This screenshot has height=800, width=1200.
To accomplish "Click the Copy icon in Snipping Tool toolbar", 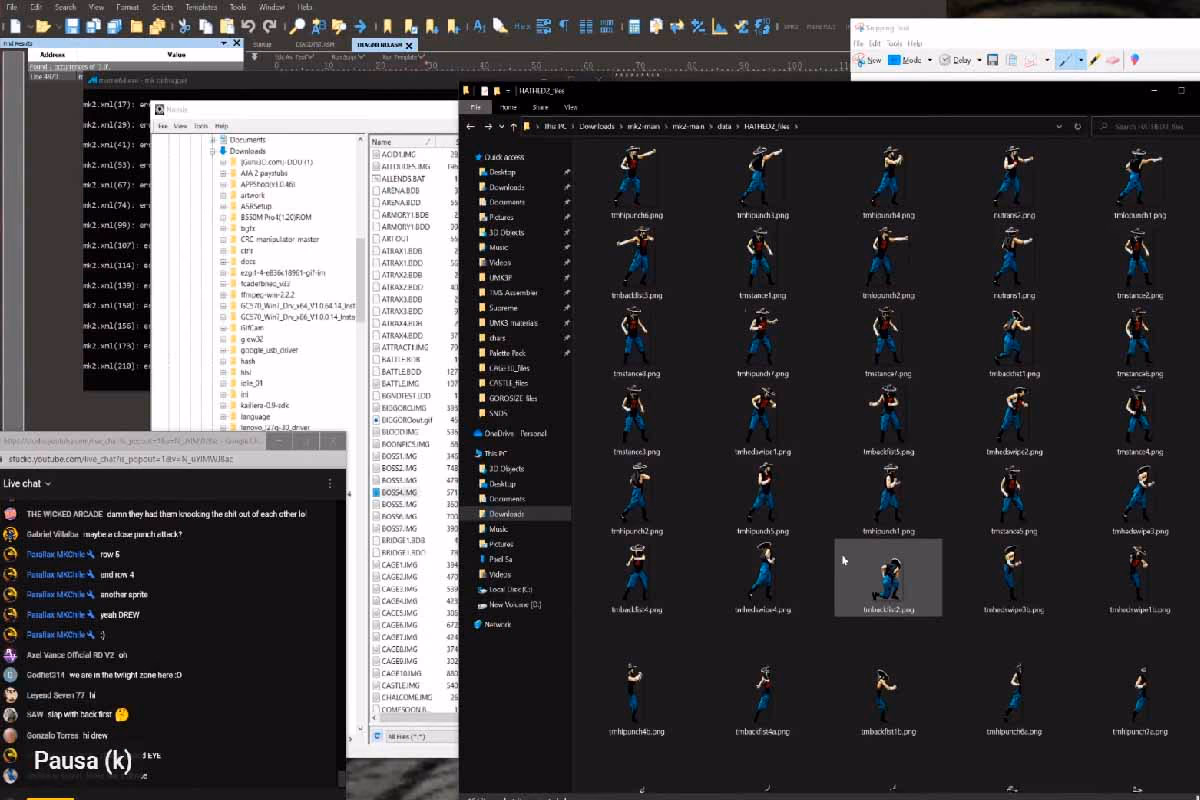I will (1011, 59).
